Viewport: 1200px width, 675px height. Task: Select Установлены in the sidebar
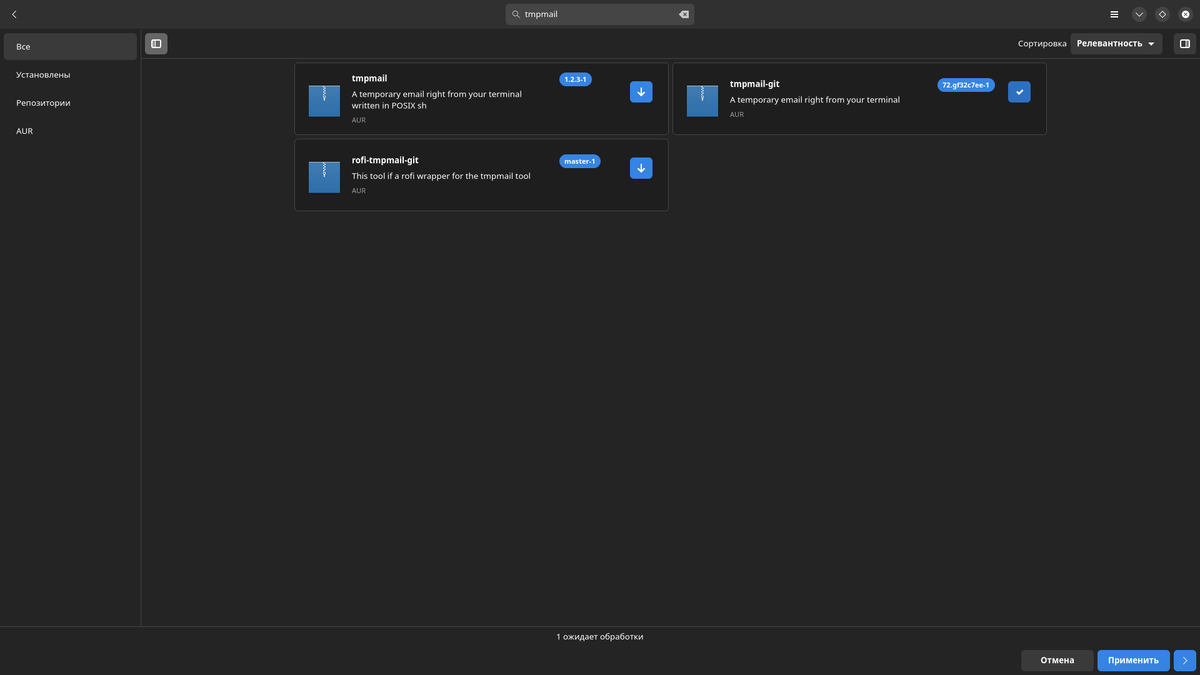click(x=42, y=73)
